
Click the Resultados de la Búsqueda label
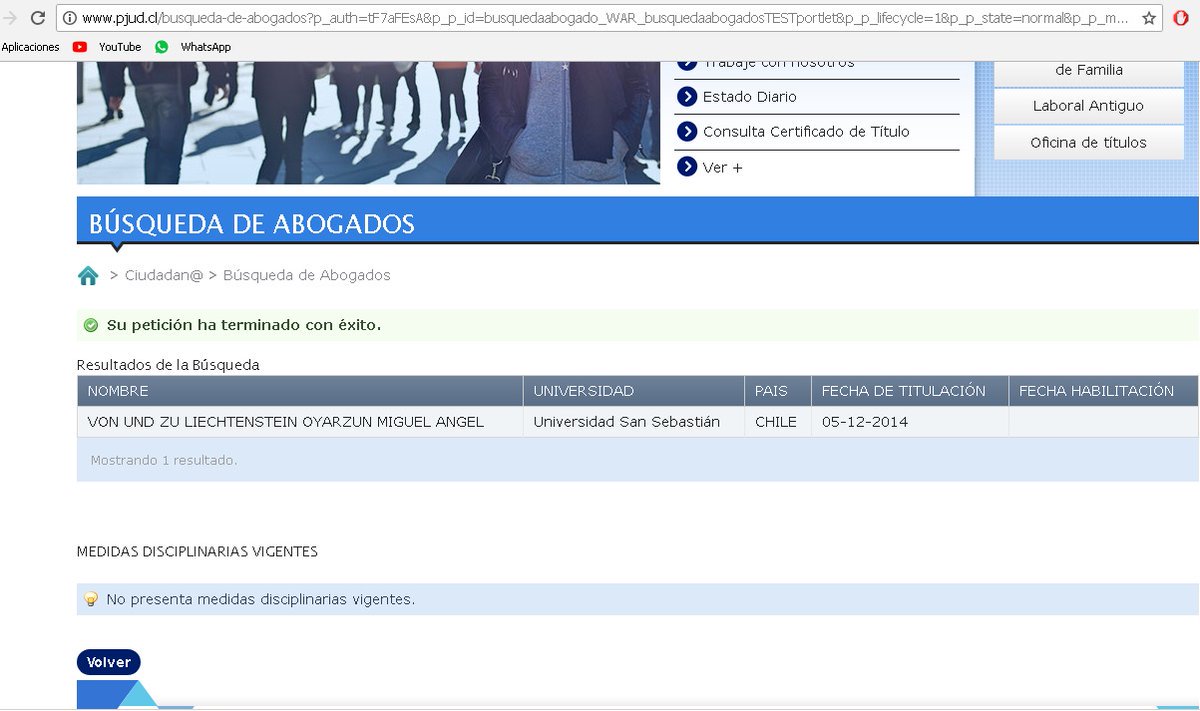(x=168, y=365)
